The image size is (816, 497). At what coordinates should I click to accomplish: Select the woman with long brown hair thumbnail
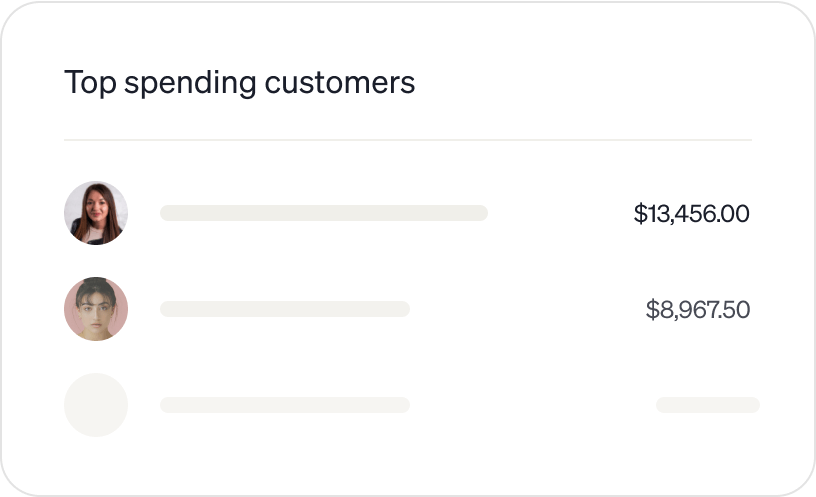pos(96,213)
